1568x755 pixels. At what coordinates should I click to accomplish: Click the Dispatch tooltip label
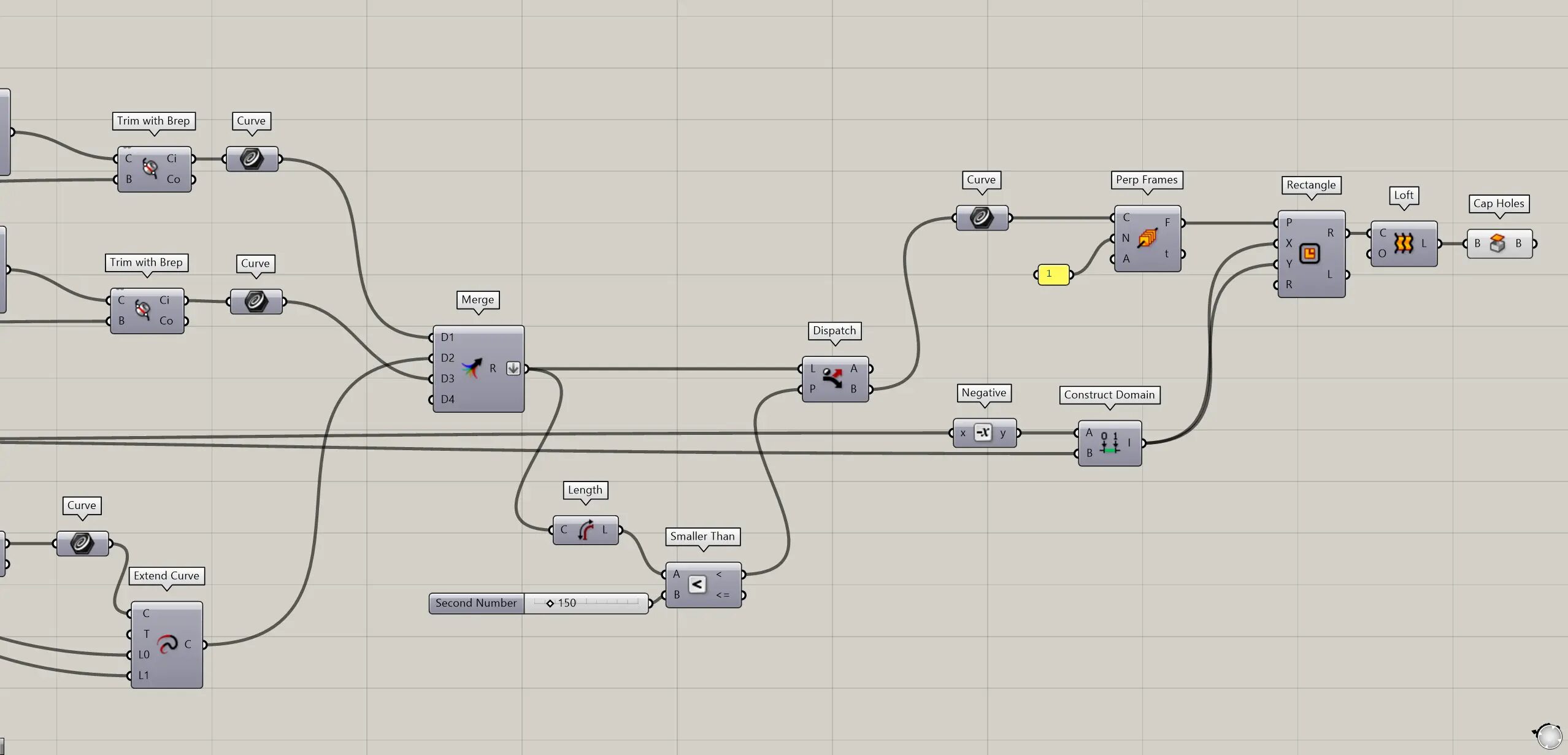(834, 331)
